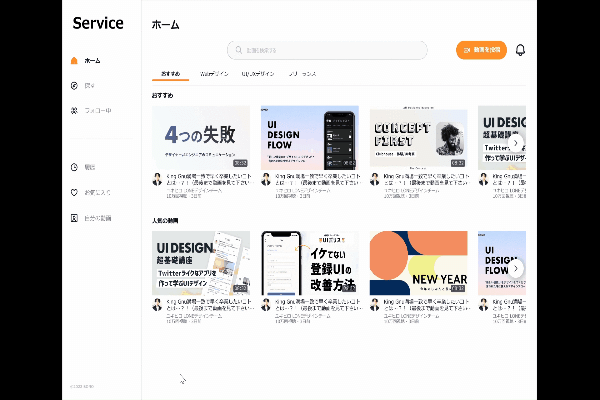The height and width of the screenshot is (400, 600).
Task: Click channel avatar under CONCEPT FIRST video
Action: click(375, 179)
